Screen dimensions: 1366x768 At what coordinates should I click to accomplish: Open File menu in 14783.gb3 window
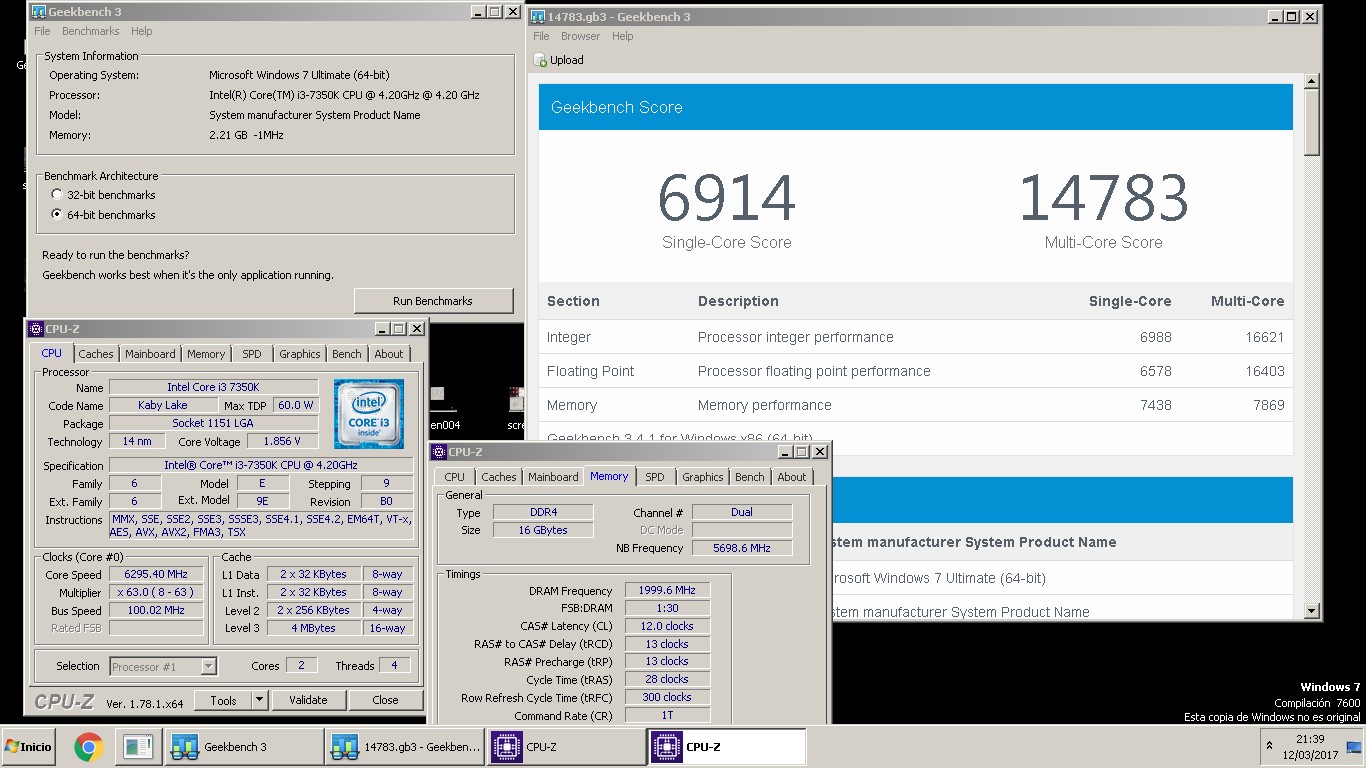541,36
